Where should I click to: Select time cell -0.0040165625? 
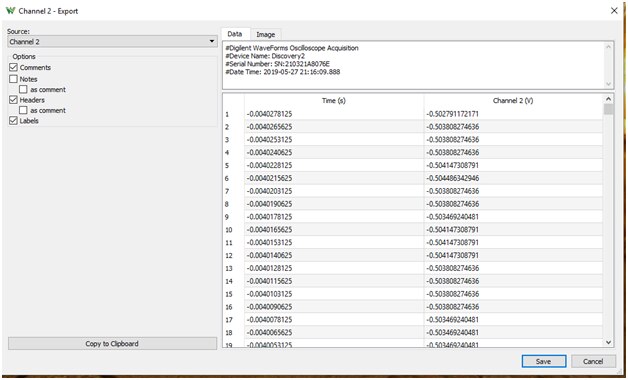coord(334,230)
